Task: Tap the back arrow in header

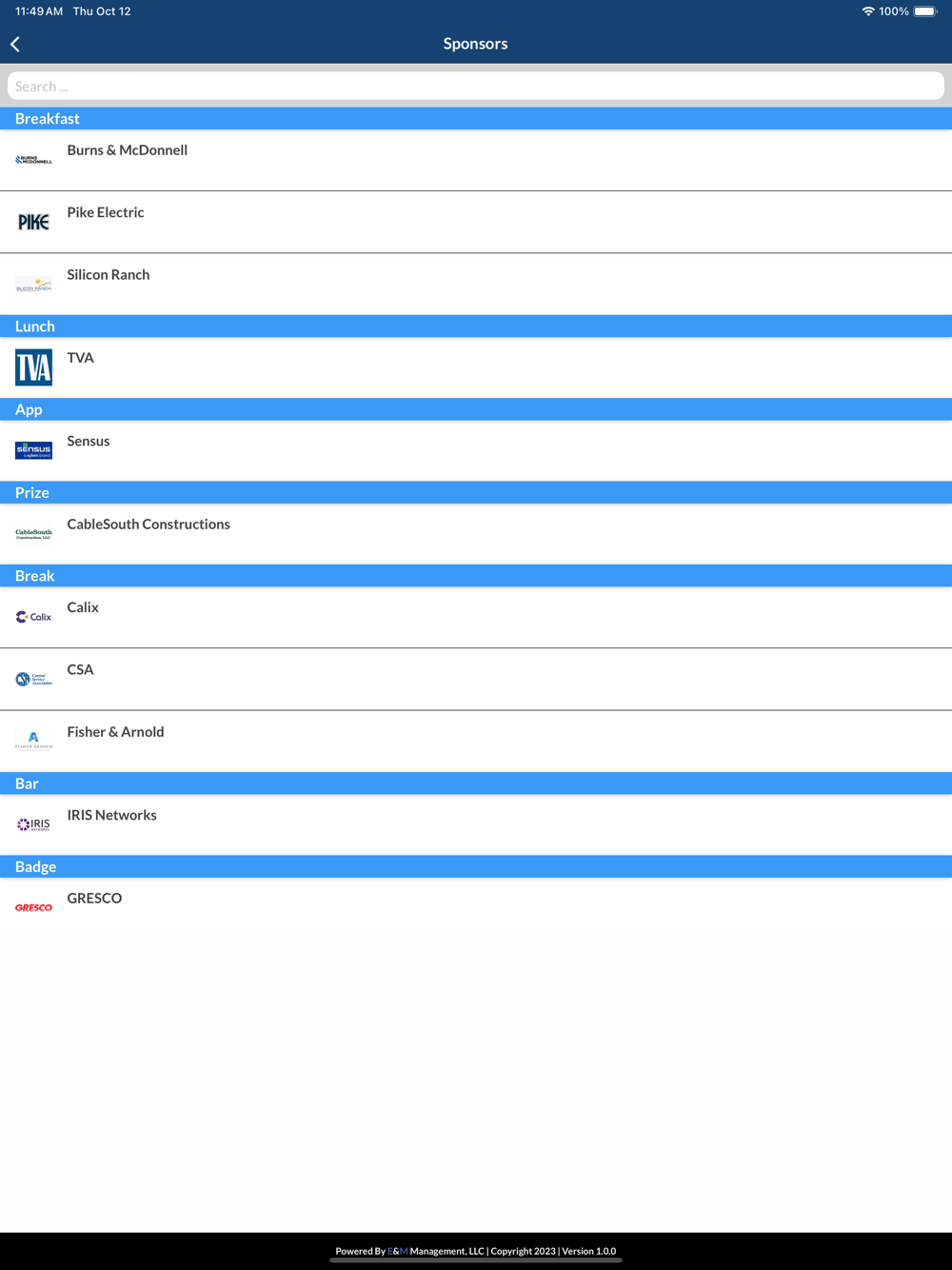Action: click(x=15, y=44)
